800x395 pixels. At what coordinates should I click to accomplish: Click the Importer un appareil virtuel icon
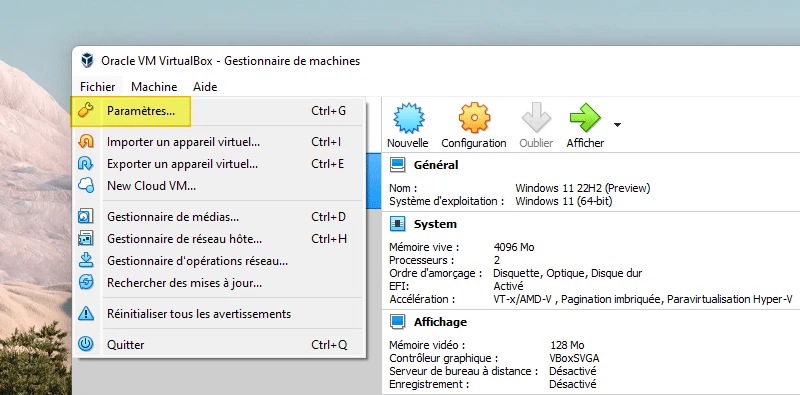click(86, 141)
